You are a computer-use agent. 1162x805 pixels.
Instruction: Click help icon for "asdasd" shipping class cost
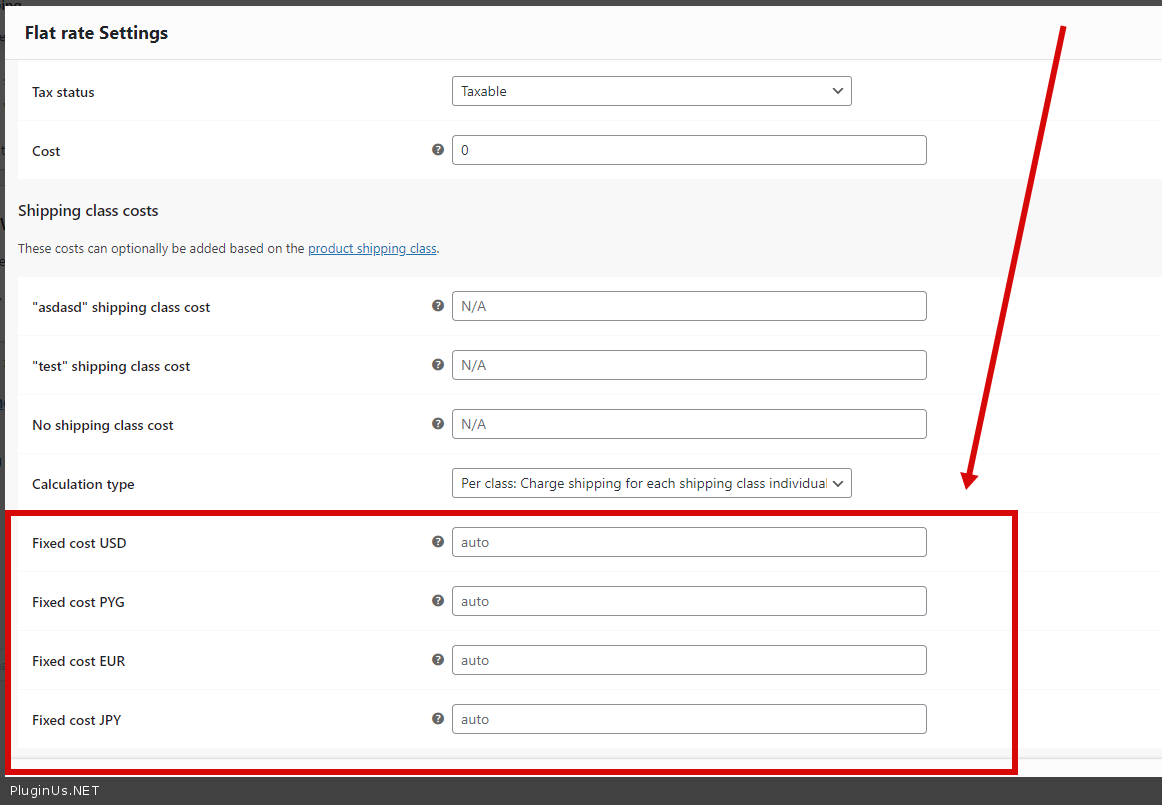click(x=438, y=306)
